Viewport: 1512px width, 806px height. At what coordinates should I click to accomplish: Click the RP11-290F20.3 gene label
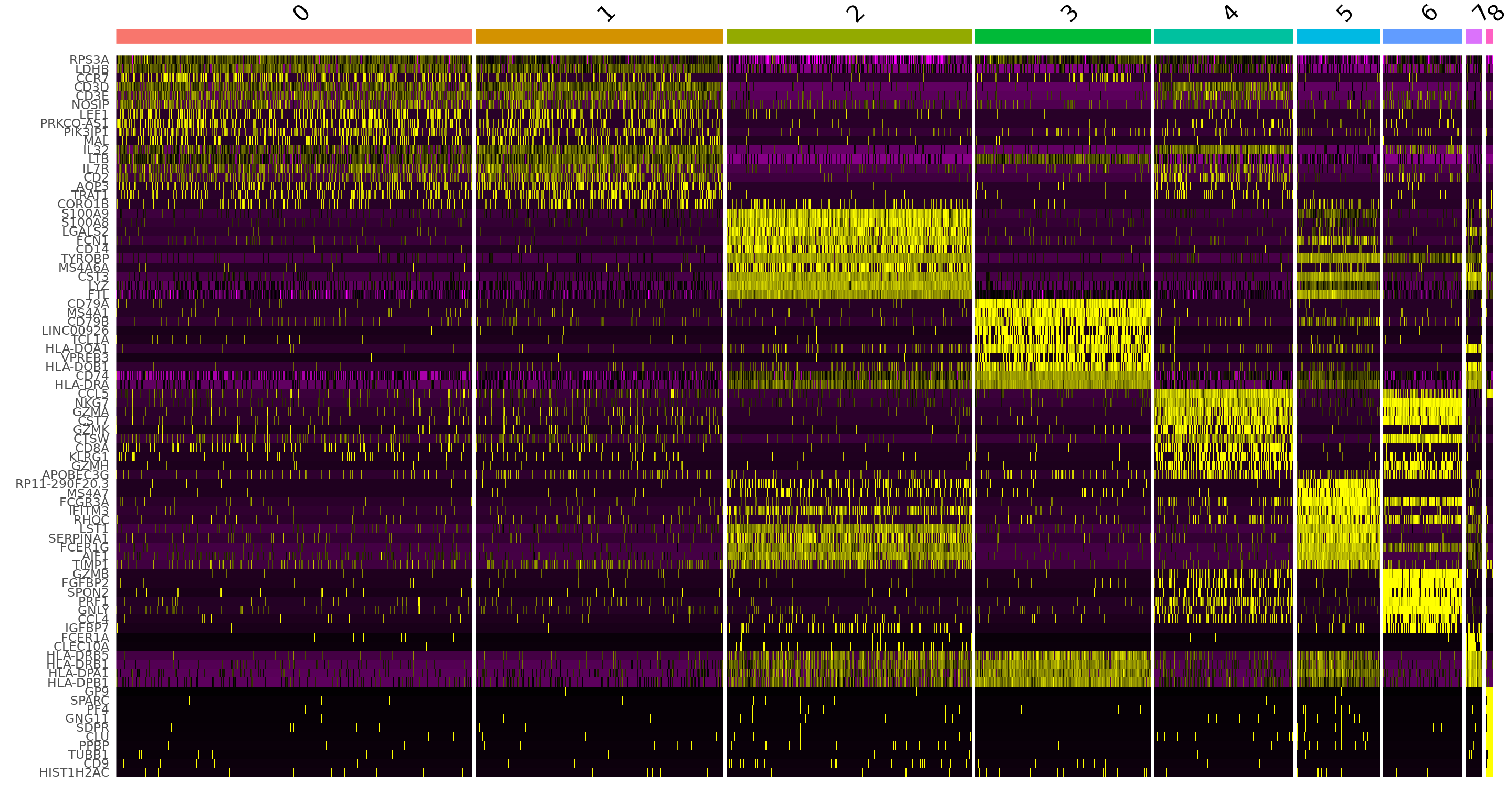62,484
